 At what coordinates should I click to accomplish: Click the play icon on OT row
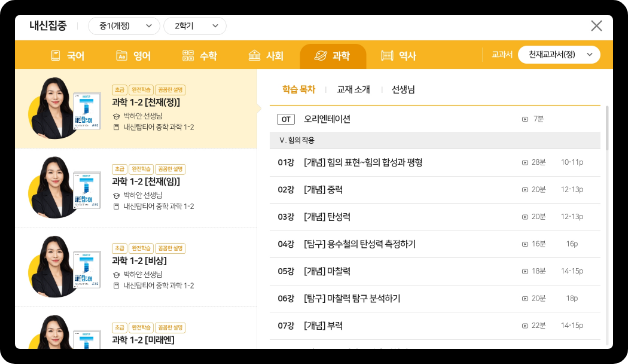525,119
